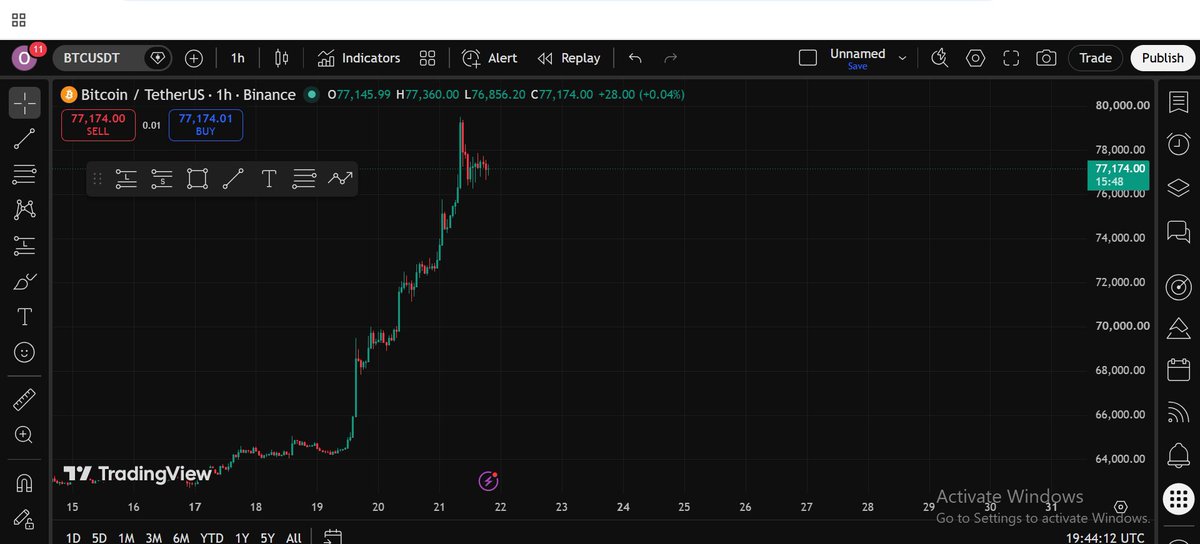
Task: Click the green market status dot
Action: (312, 95)
